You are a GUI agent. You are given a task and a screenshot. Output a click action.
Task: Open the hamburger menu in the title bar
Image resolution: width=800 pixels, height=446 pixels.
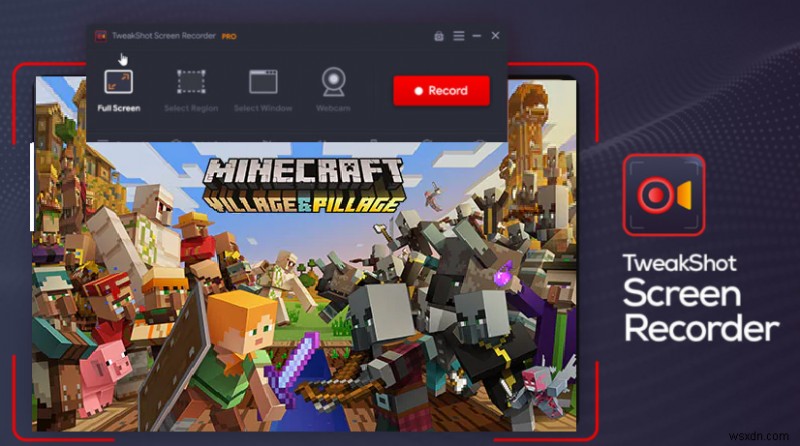point(459,36)
